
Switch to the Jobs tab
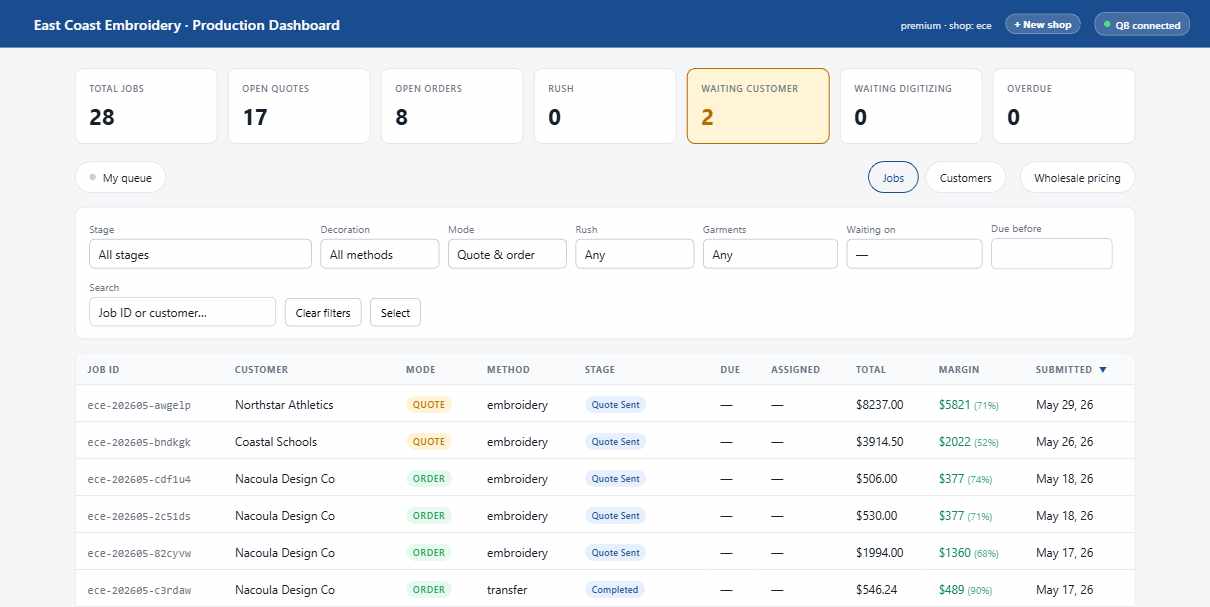click(x=893, y=178)
